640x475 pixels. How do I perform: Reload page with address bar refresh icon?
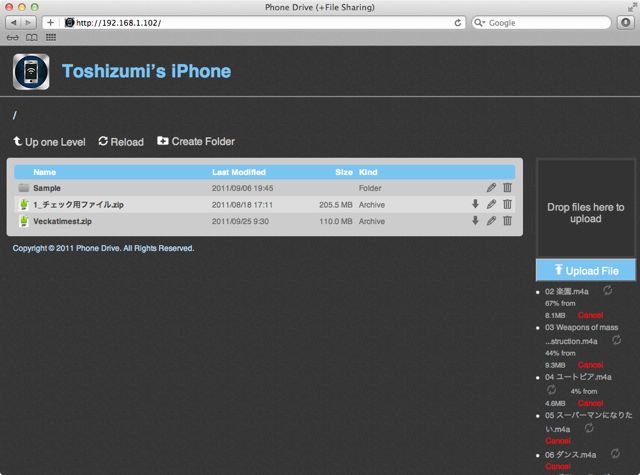tap(458, 23)
